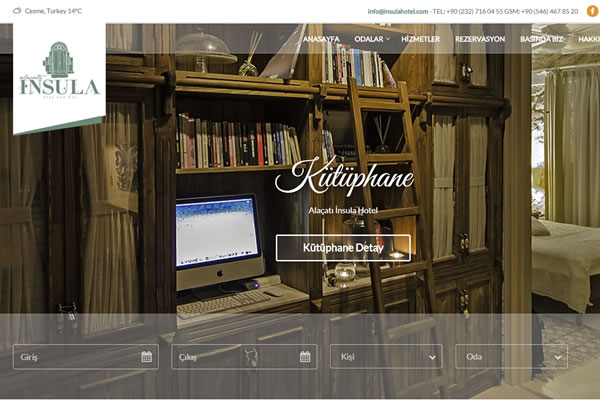Click the Giriş date input field
The height and width of the screenshot is (400, 600).
(x=86, y=356)
